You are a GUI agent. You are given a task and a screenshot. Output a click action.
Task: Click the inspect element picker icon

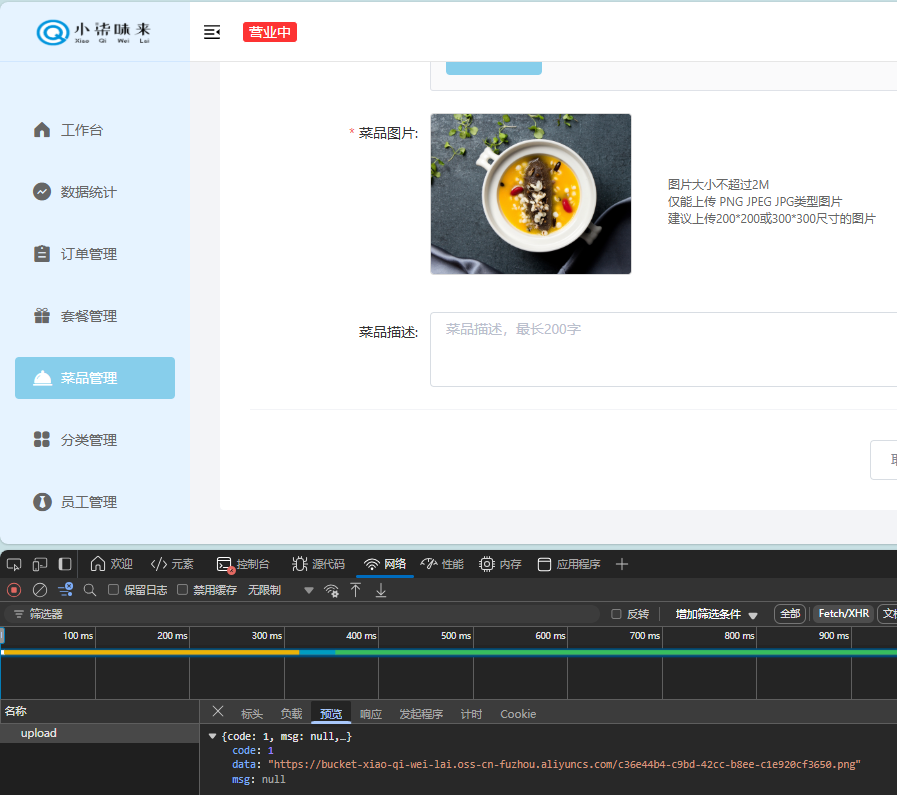pos(14,564)
